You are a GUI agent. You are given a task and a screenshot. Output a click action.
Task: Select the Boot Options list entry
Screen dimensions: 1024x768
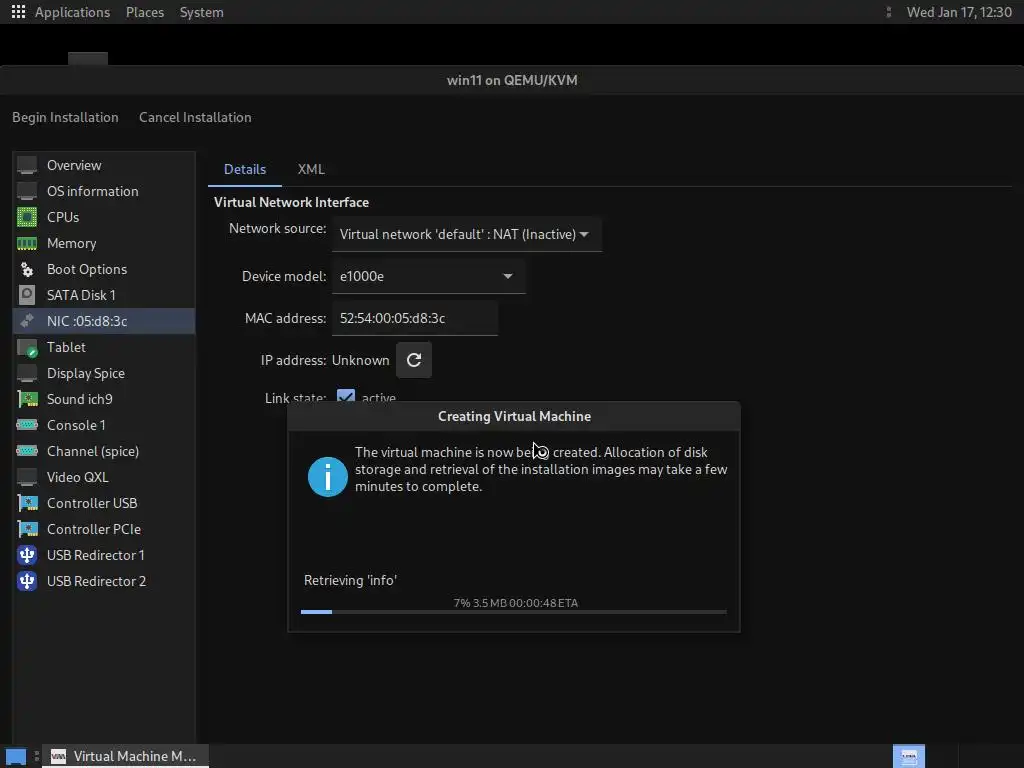click(104, 269)
